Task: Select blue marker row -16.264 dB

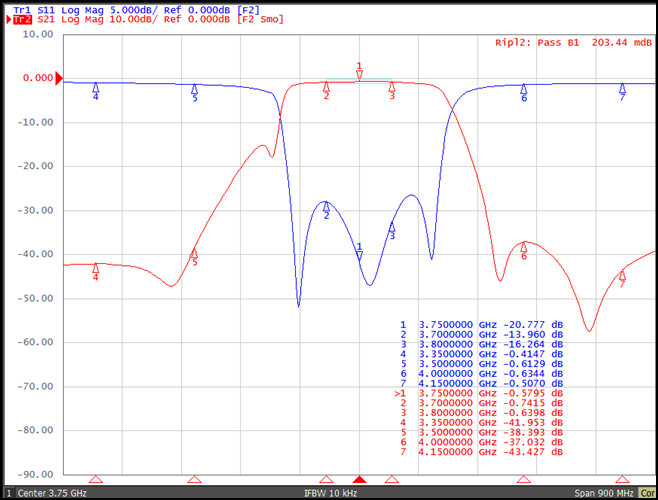Action: 481,344
